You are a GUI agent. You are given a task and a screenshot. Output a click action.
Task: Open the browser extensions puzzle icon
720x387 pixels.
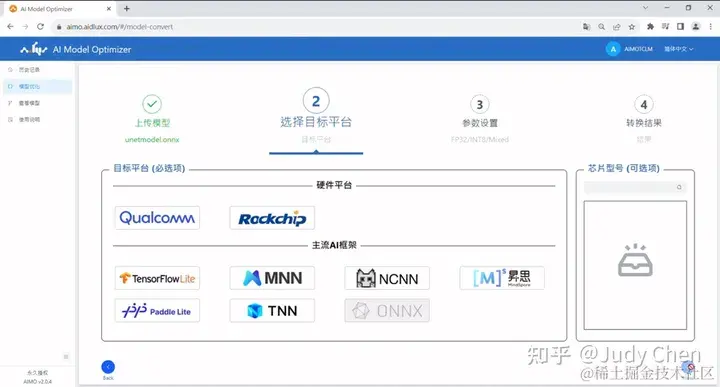tap(650, 27)
